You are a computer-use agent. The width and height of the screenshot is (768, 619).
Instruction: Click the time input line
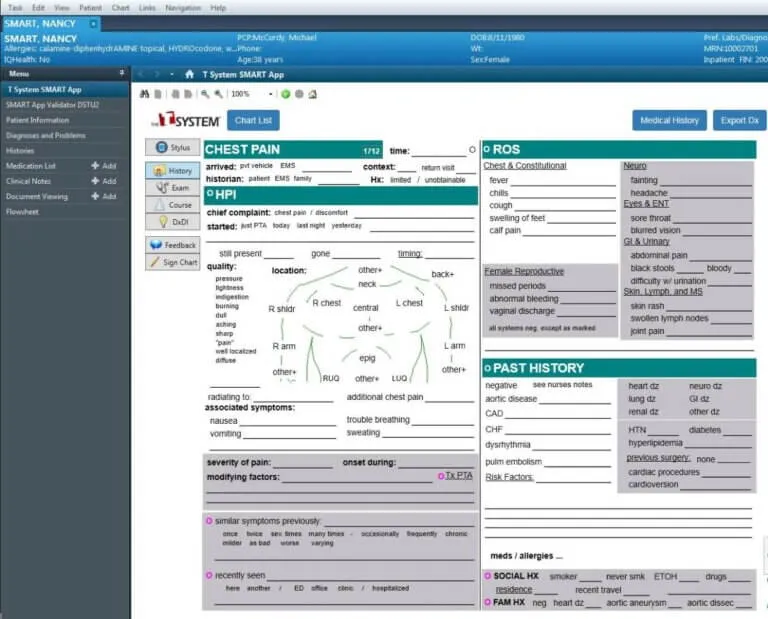click(439, 152)
